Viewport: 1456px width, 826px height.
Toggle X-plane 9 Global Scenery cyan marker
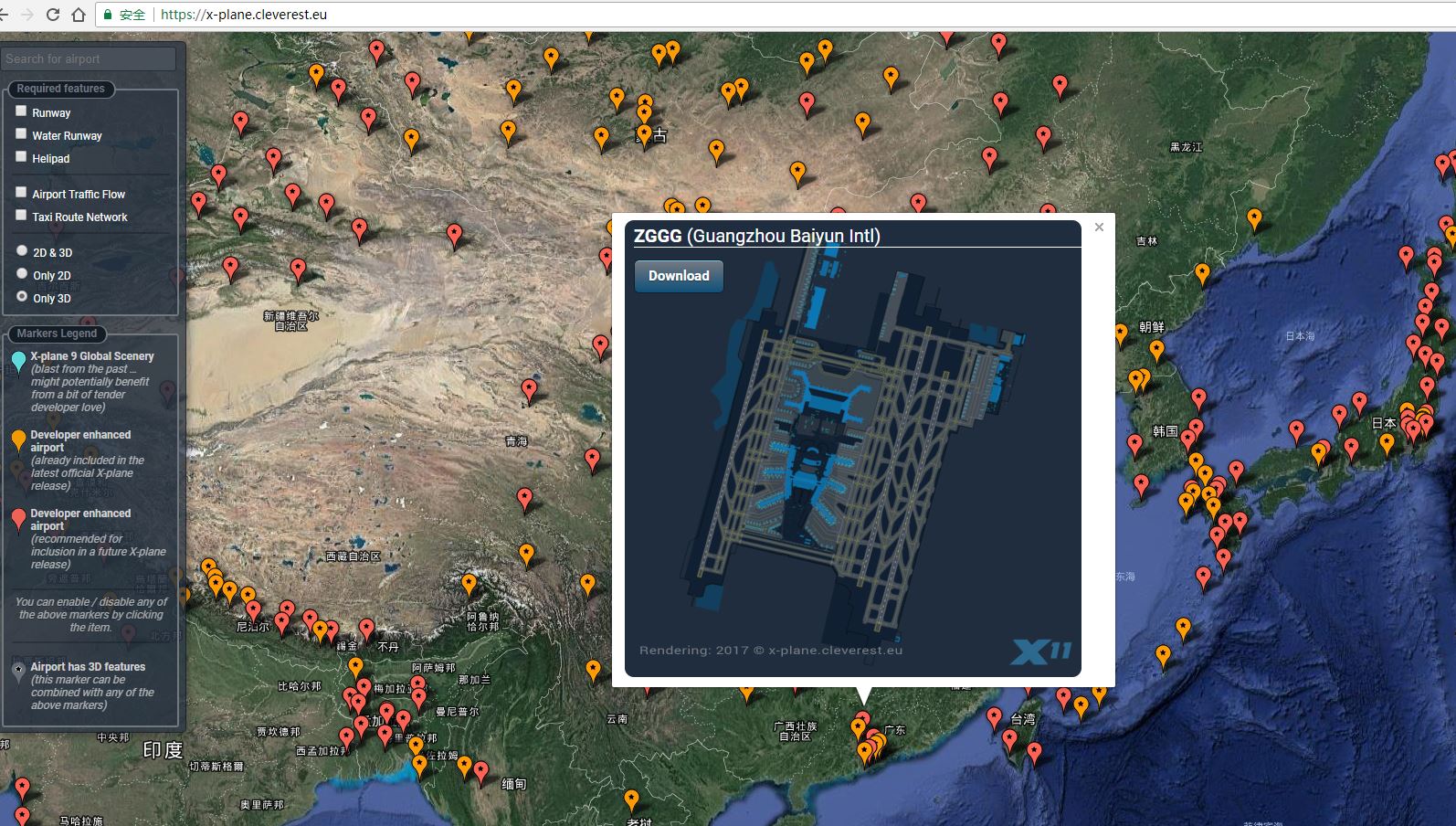pos(18,362)
